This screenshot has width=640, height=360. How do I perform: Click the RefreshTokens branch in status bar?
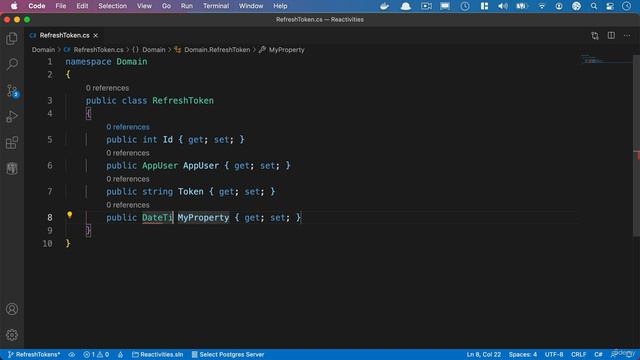pos(34,354)
